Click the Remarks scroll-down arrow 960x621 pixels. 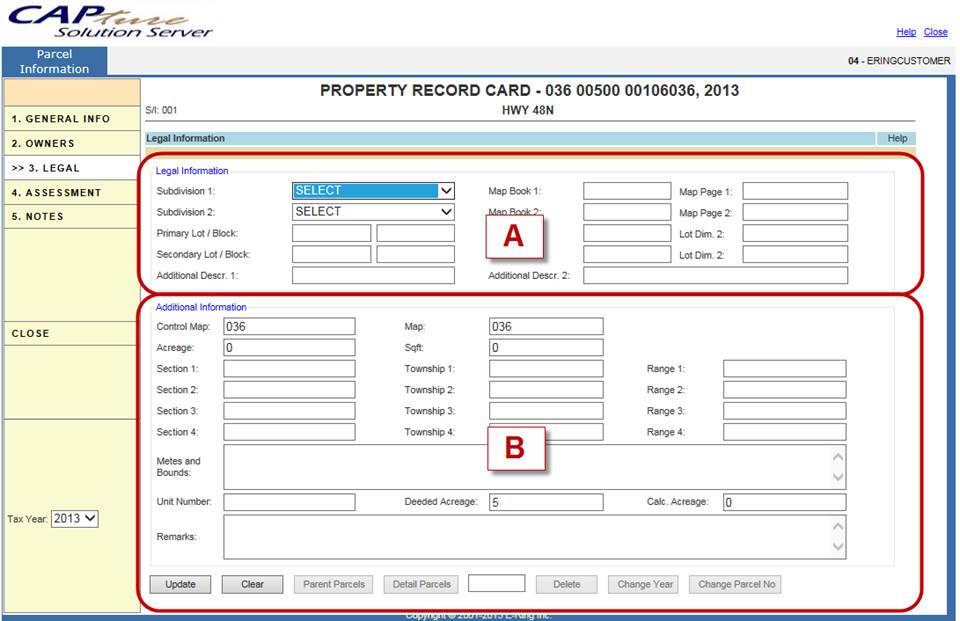pyautogui.click(x=838, y=547)
